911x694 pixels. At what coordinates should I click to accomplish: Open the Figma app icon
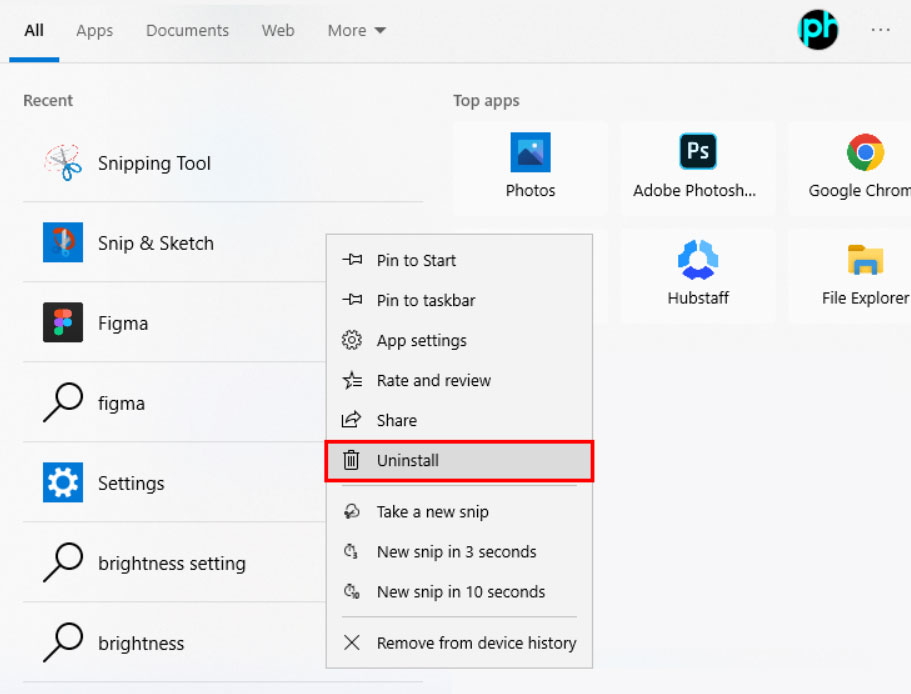coord(63,322)
